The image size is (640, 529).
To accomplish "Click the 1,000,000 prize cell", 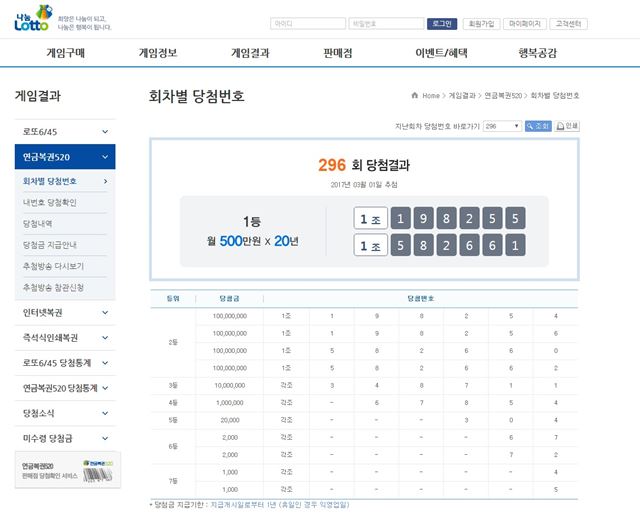I will [230, 403].
